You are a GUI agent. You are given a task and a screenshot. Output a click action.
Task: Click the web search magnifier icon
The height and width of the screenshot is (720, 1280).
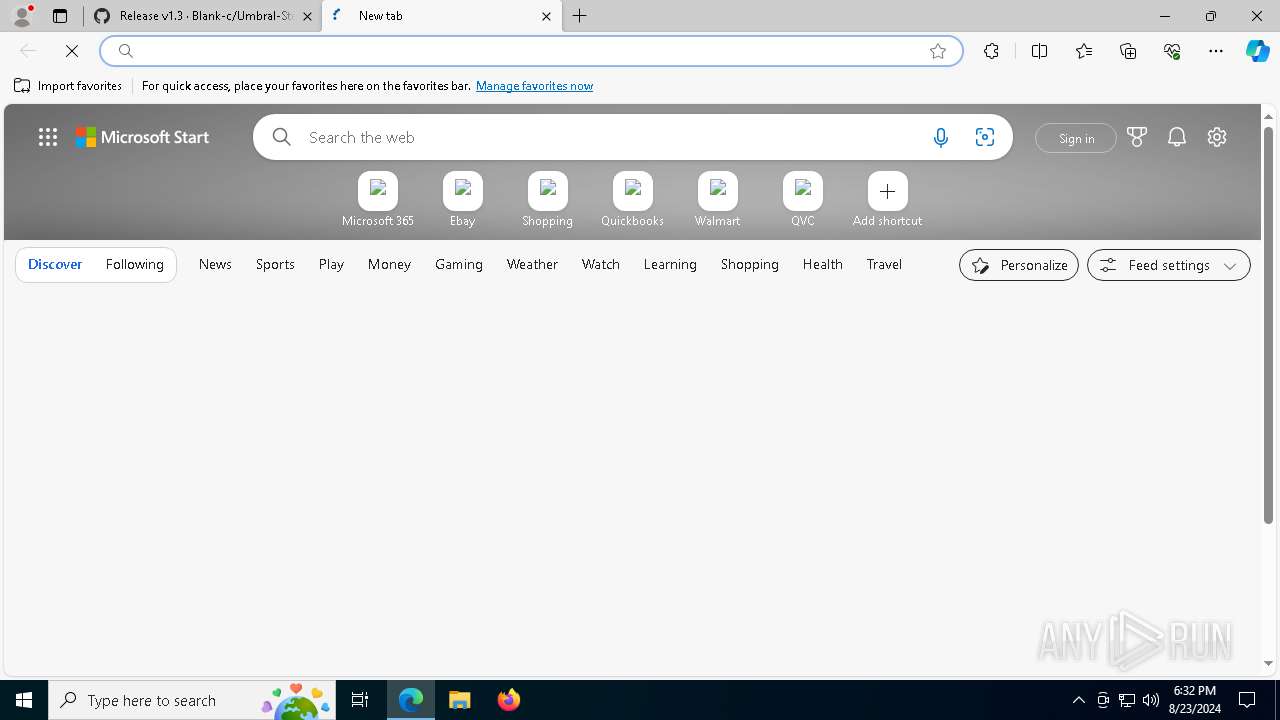[x=282, y=137]
